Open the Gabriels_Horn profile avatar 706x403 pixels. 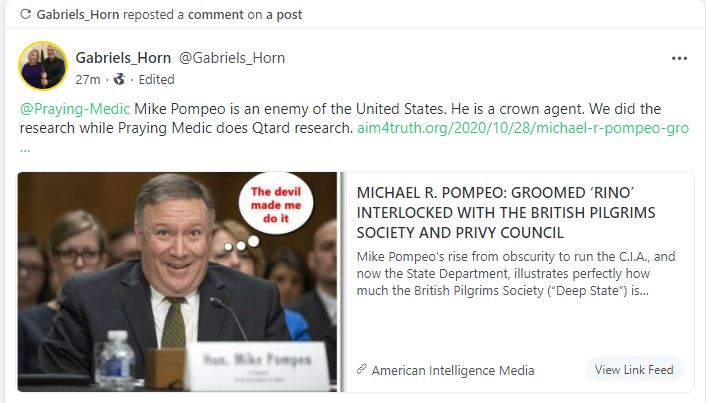(x=43, y=66)
